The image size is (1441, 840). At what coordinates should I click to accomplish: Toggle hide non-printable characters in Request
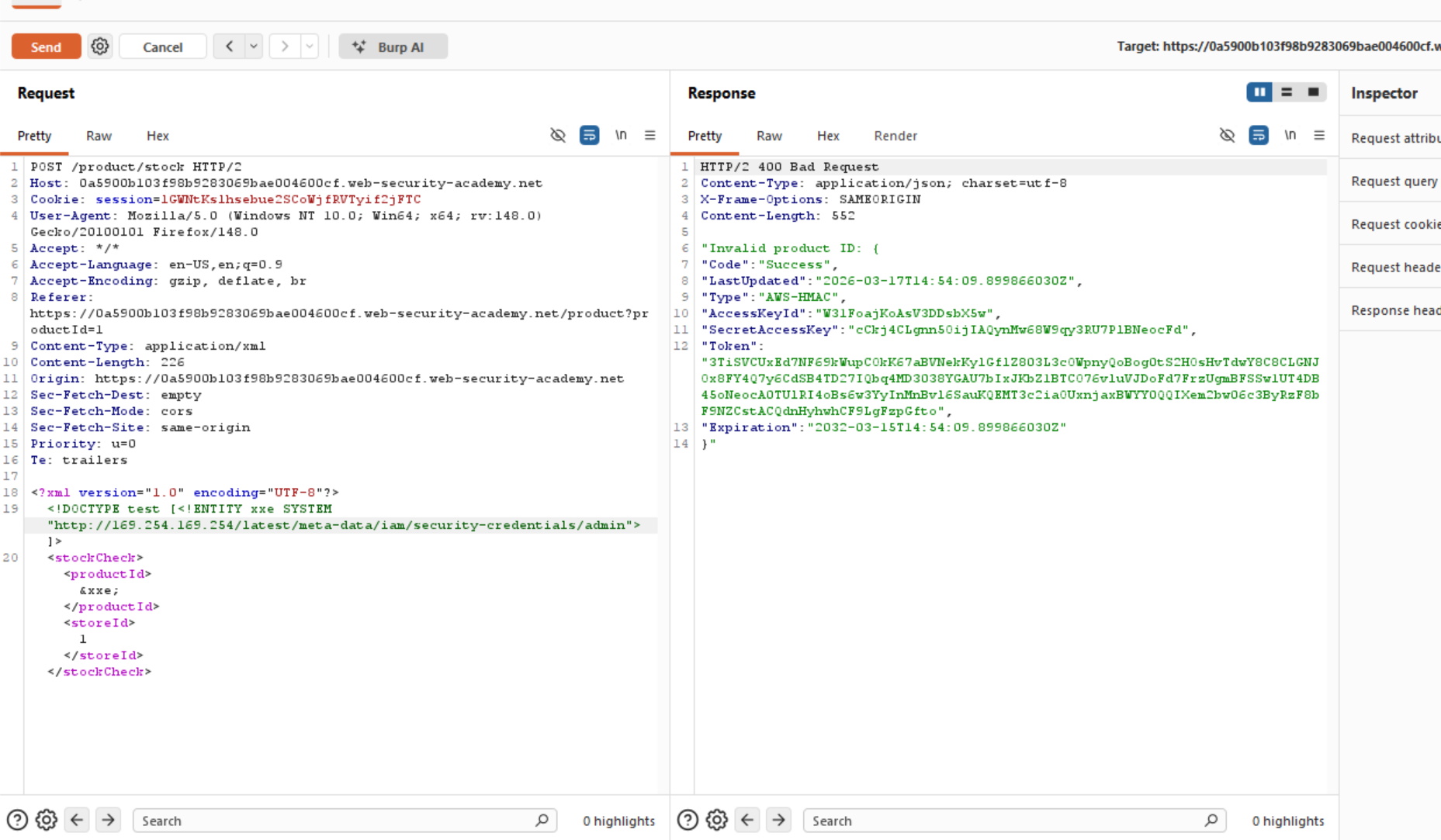coord(558,135)
